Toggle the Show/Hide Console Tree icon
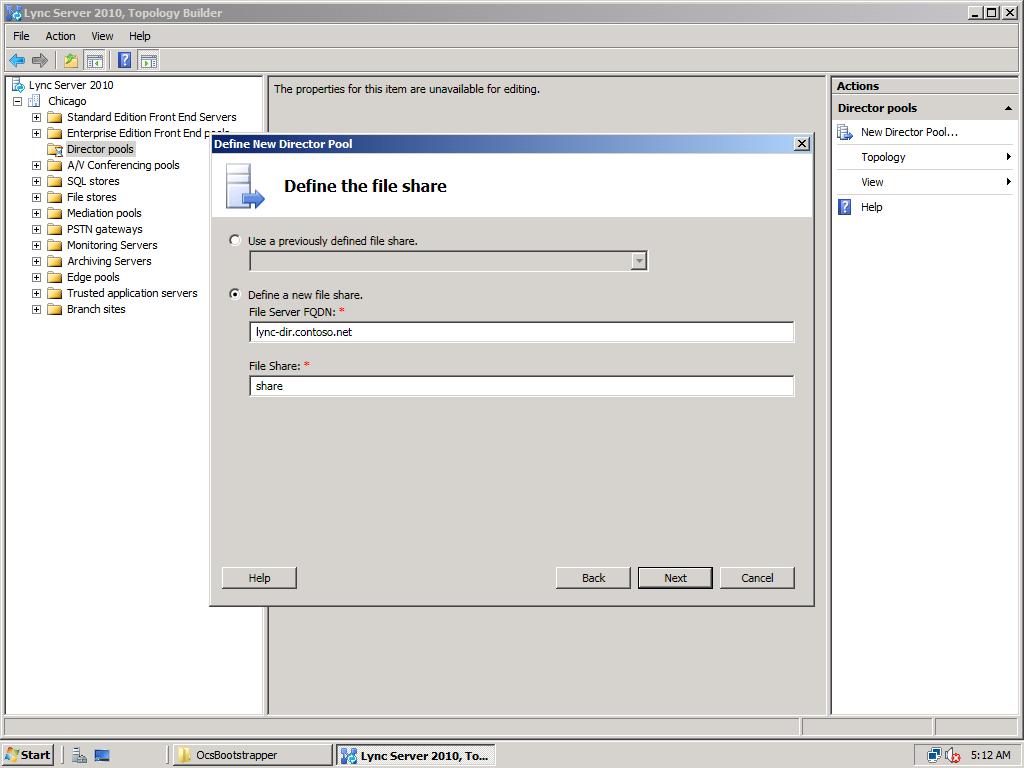The image size is (1024, 768). (95, 61)
